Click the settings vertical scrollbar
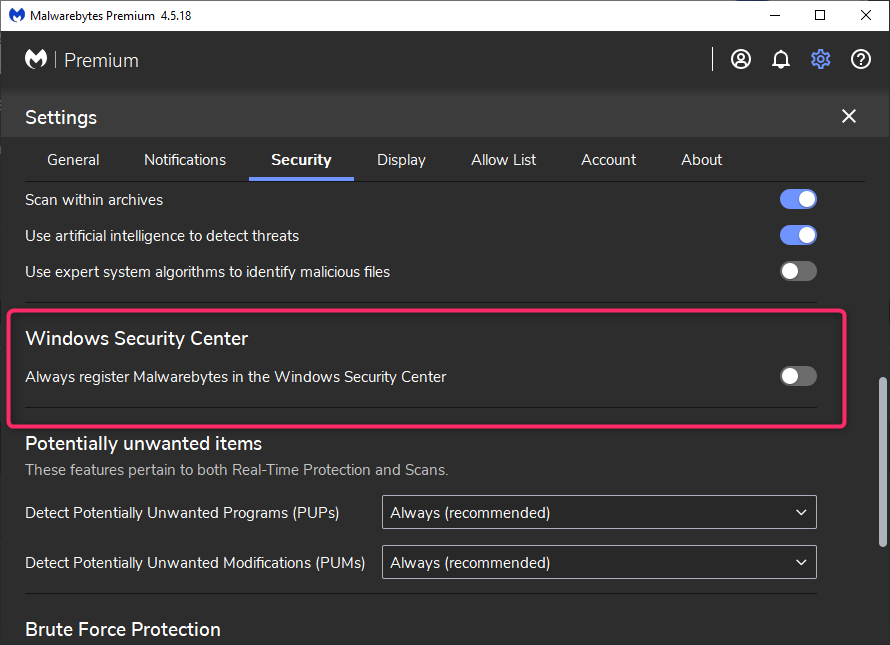Screen dimensions: 890x645 tap(883, 461)
